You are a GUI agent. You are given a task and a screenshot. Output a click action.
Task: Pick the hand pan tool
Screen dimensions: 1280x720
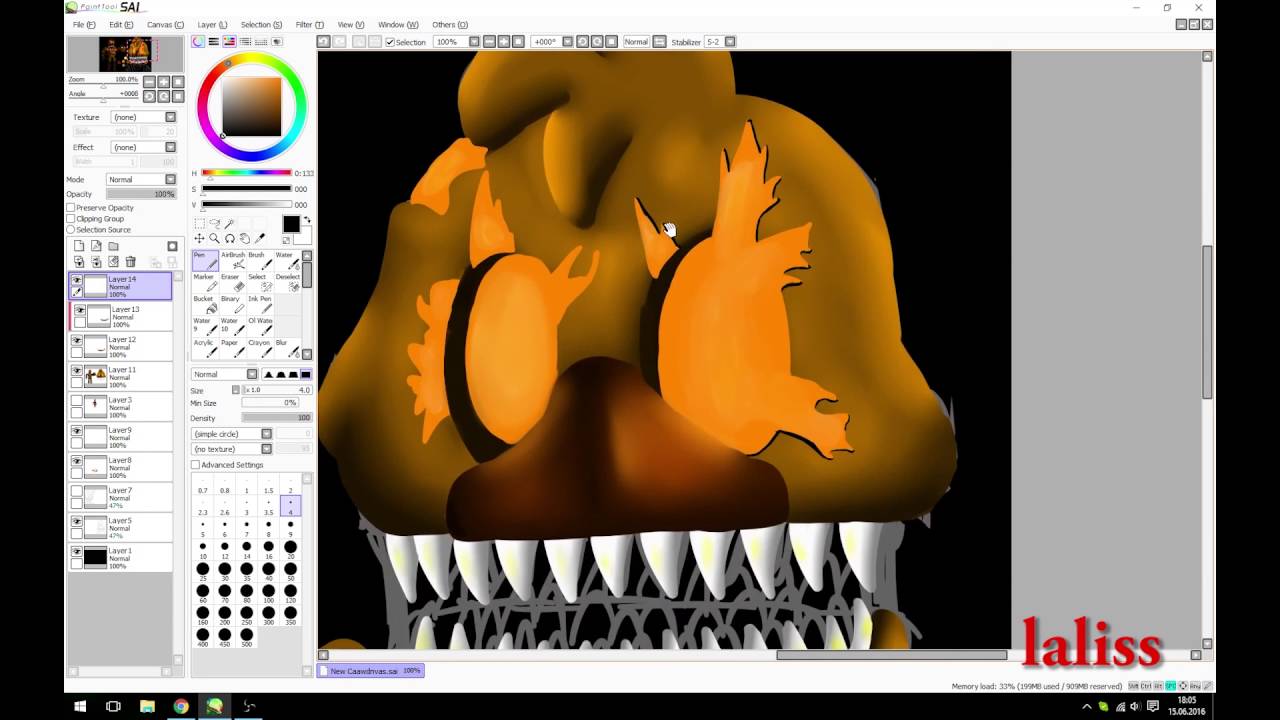[x=245, y=238]
